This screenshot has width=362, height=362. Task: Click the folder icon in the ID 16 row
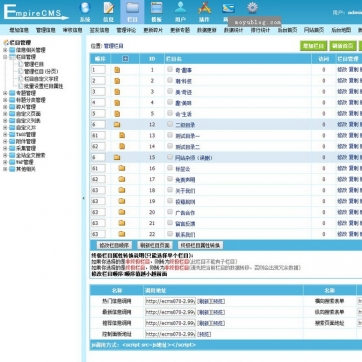click(122, 168)
